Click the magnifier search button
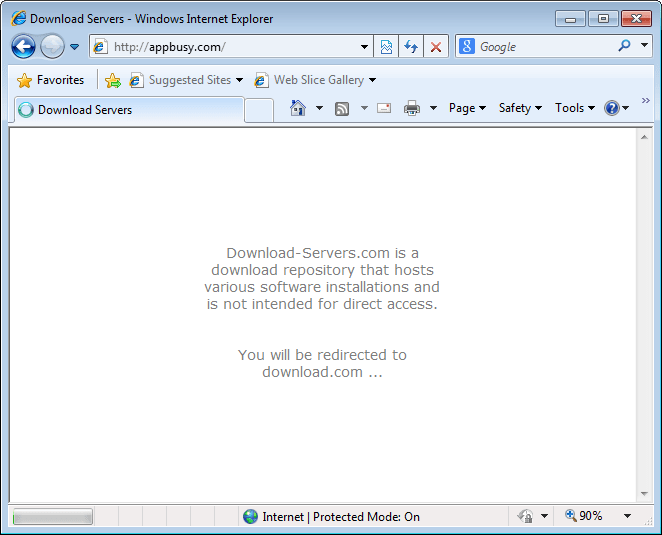This screenshot has height=535, width=662. click(x=624, y=46)
